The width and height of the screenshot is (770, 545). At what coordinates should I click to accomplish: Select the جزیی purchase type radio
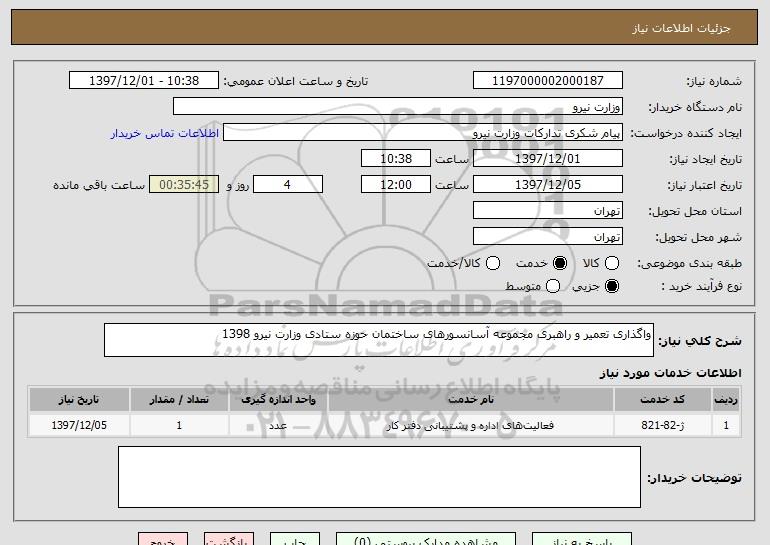pos(612,286)
